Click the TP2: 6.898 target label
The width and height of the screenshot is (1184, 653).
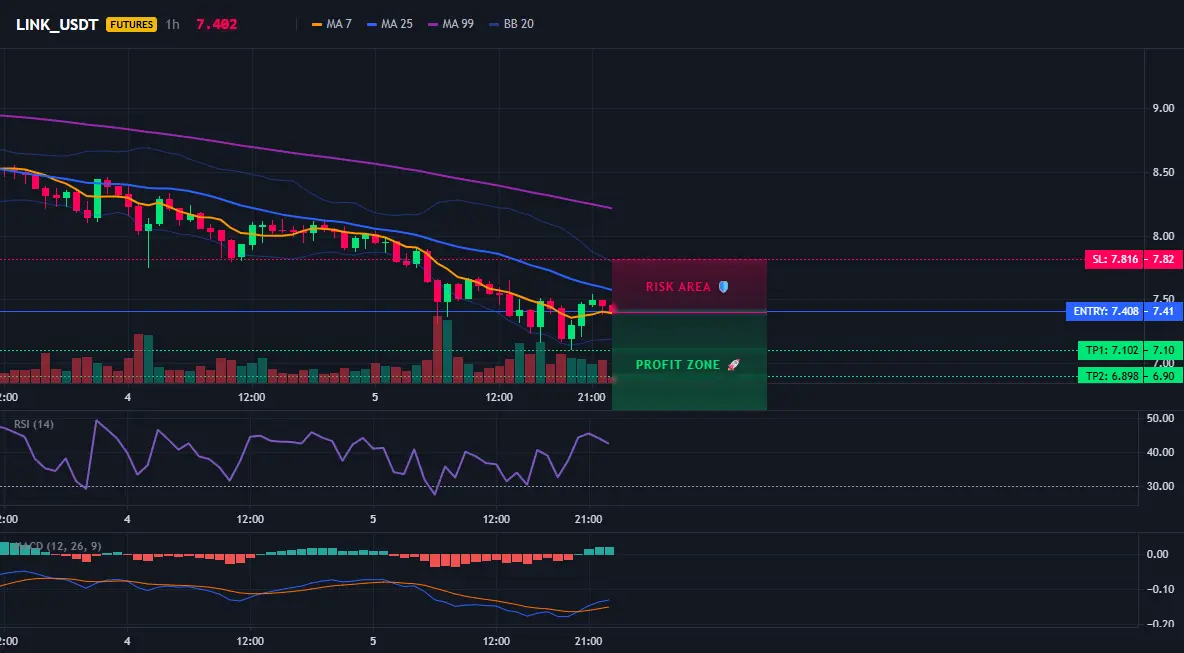coord(1110,376)
